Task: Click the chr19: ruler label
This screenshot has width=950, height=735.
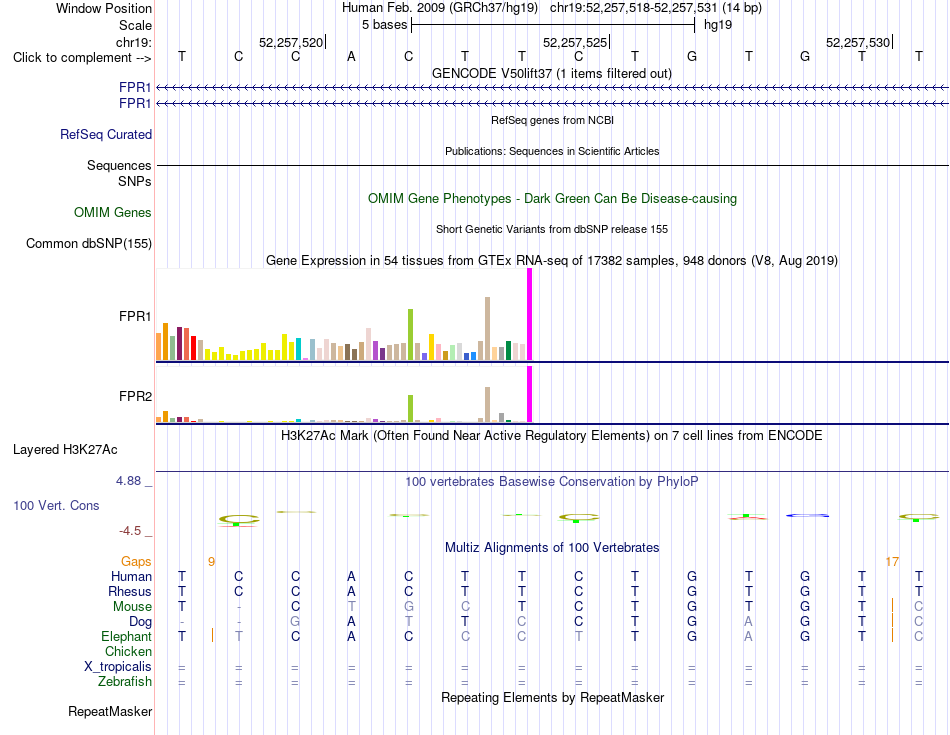Action: (134, 42)
